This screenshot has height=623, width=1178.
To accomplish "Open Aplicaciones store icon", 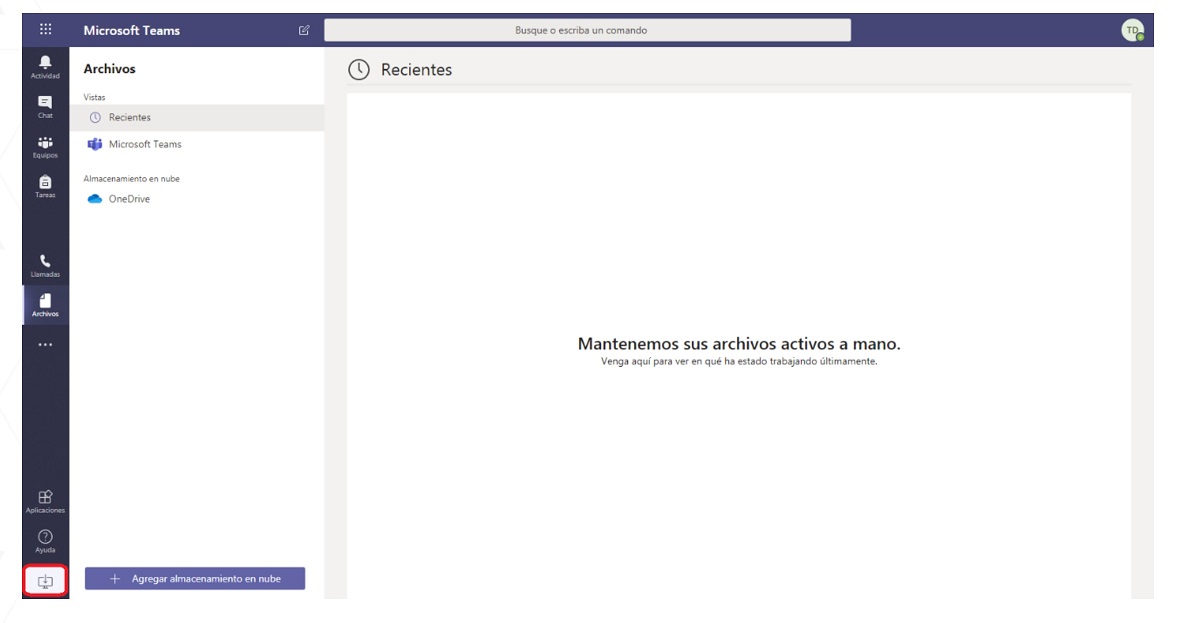I will (45, 501).
